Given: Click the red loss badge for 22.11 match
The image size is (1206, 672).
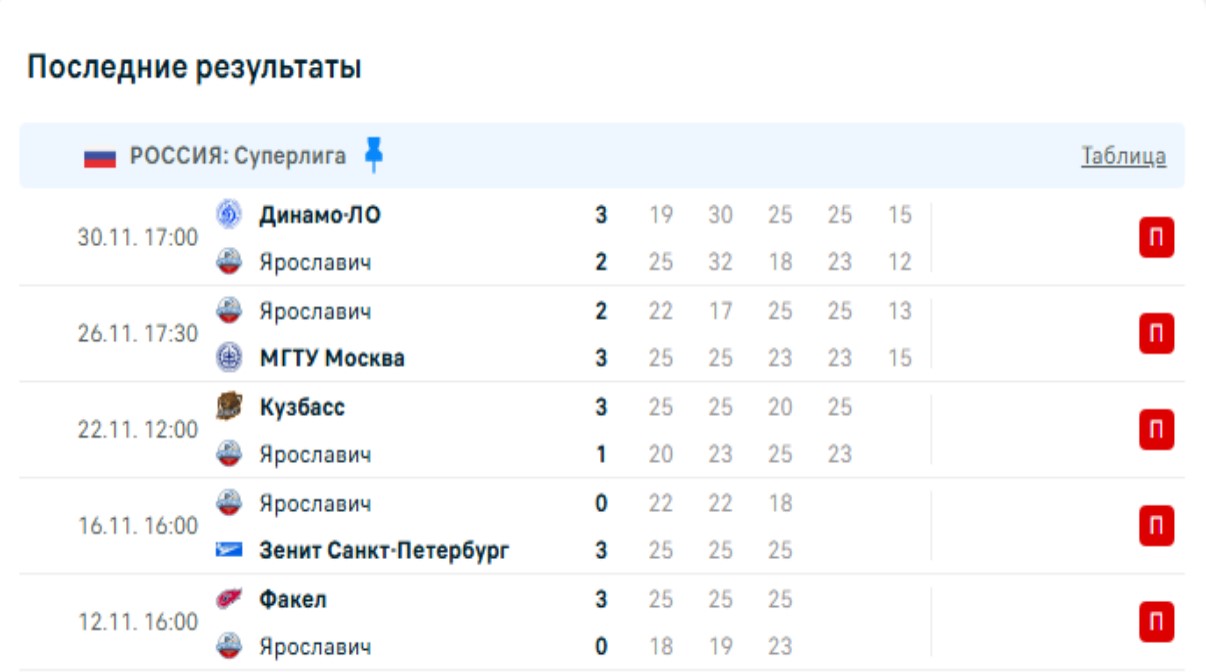Looking at the screenshot, I should 1156,430.
